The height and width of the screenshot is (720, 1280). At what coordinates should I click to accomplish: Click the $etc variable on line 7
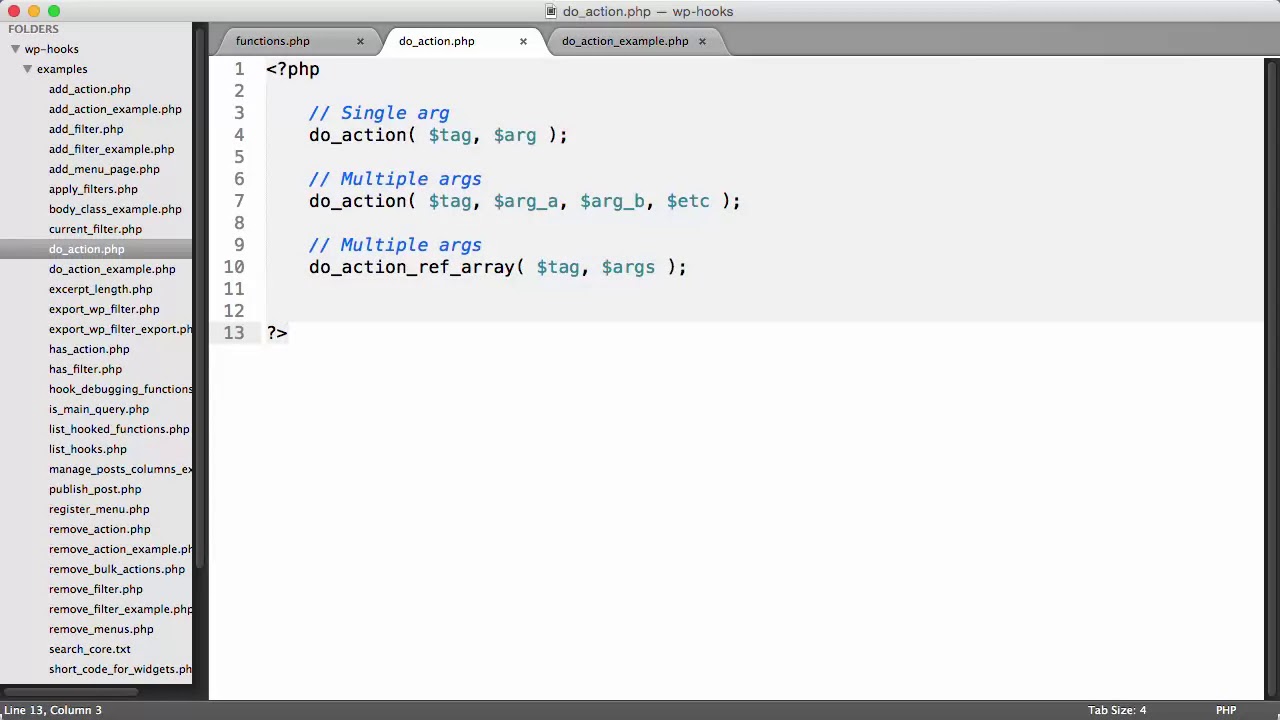point(688,202)
